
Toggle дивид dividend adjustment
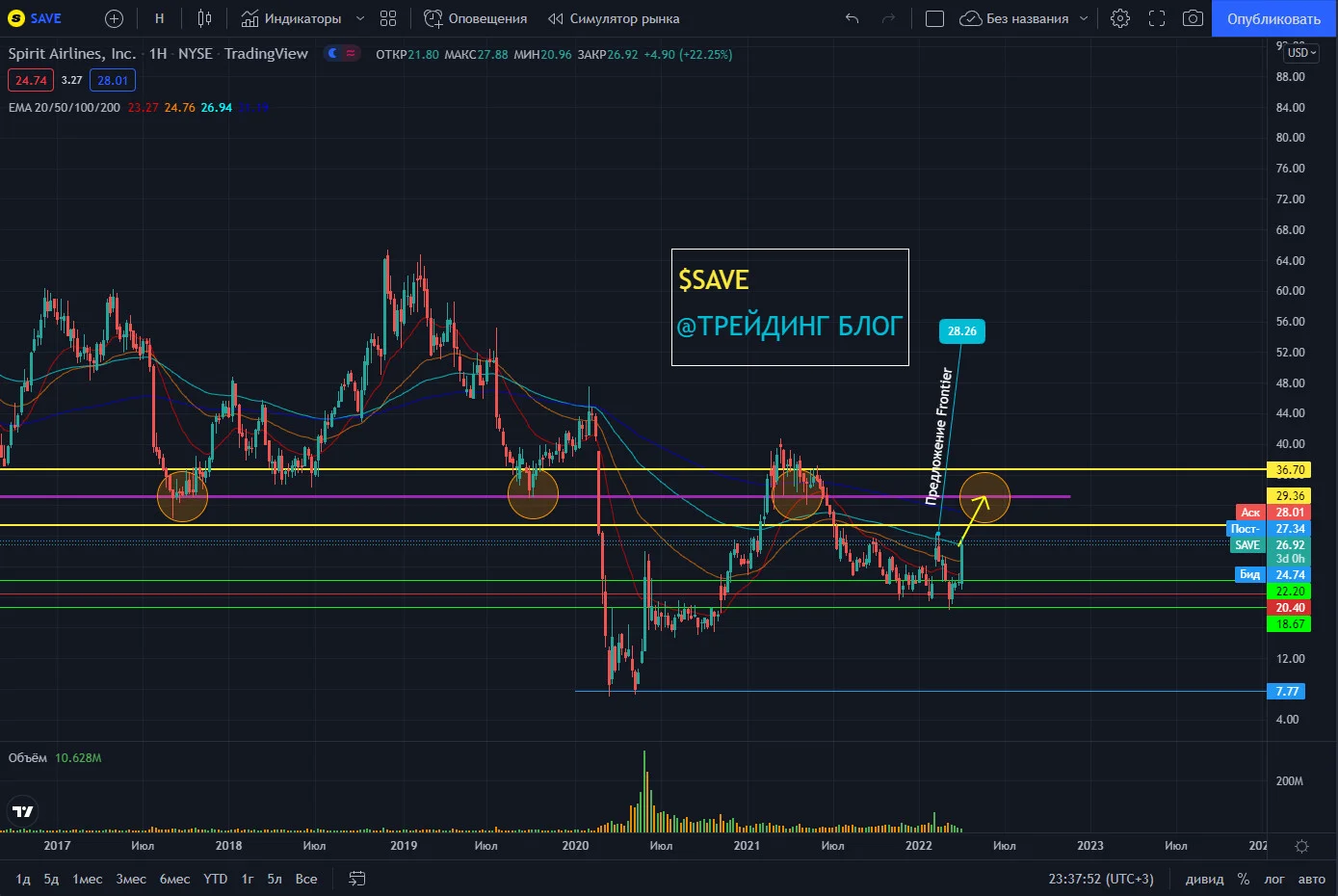tap(1204, 879)
